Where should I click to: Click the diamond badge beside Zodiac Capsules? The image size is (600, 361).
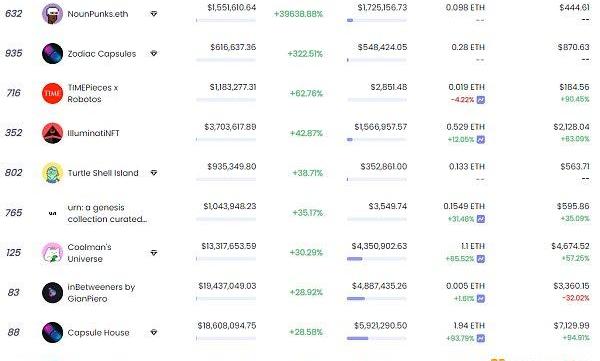(154, 54)
